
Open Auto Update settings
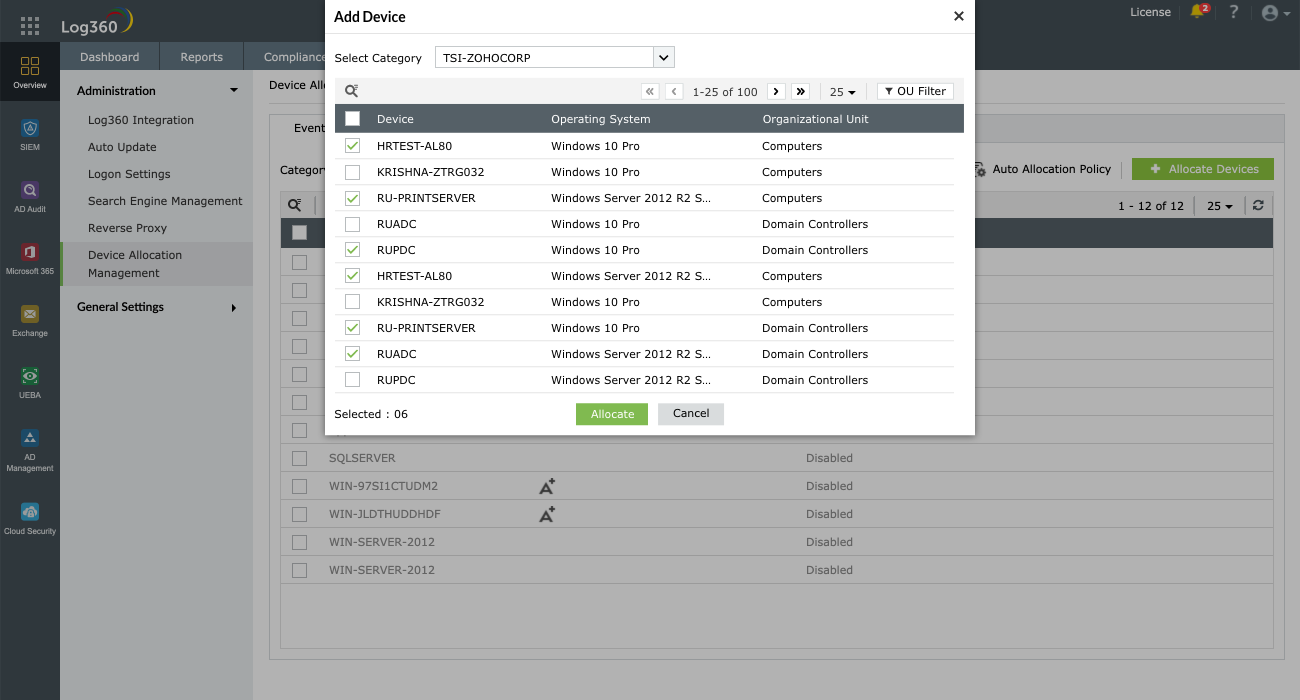pyautogui.click(x=122, y=147)
